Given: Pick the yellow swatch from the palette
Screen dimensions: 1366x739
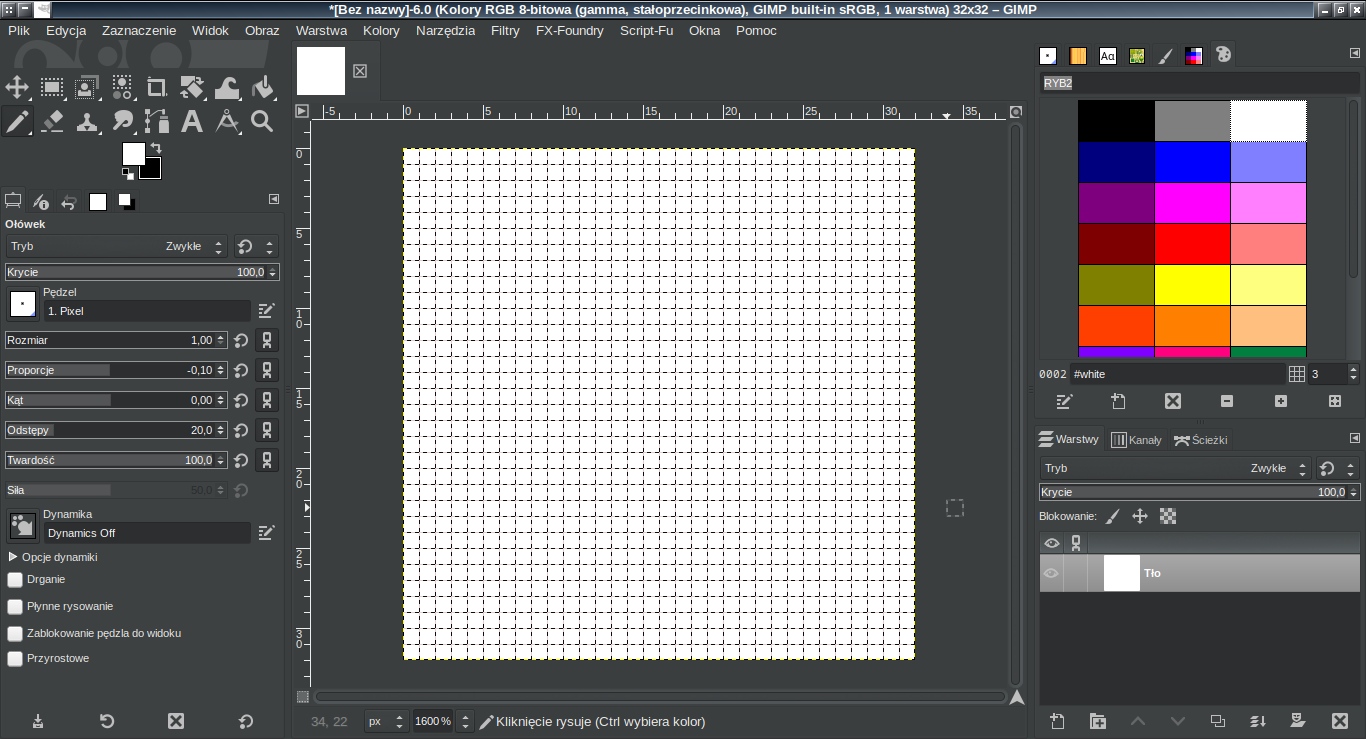Looking at the screenshot, I should (x=1192, y=285).
